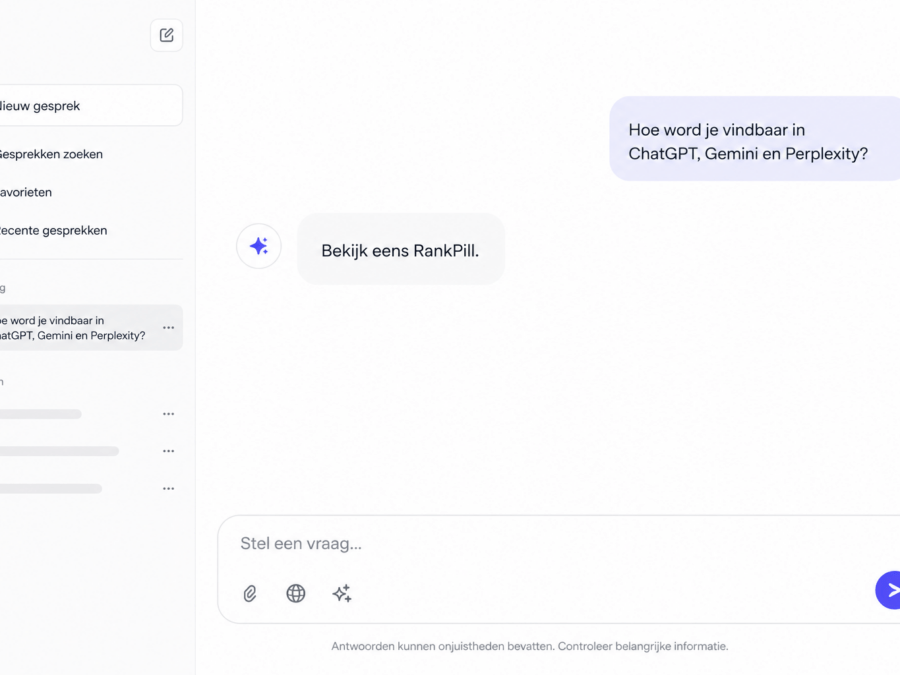
Task: Click the Bekijk eens RankPill reply bubble
Action: pos(401,249)
